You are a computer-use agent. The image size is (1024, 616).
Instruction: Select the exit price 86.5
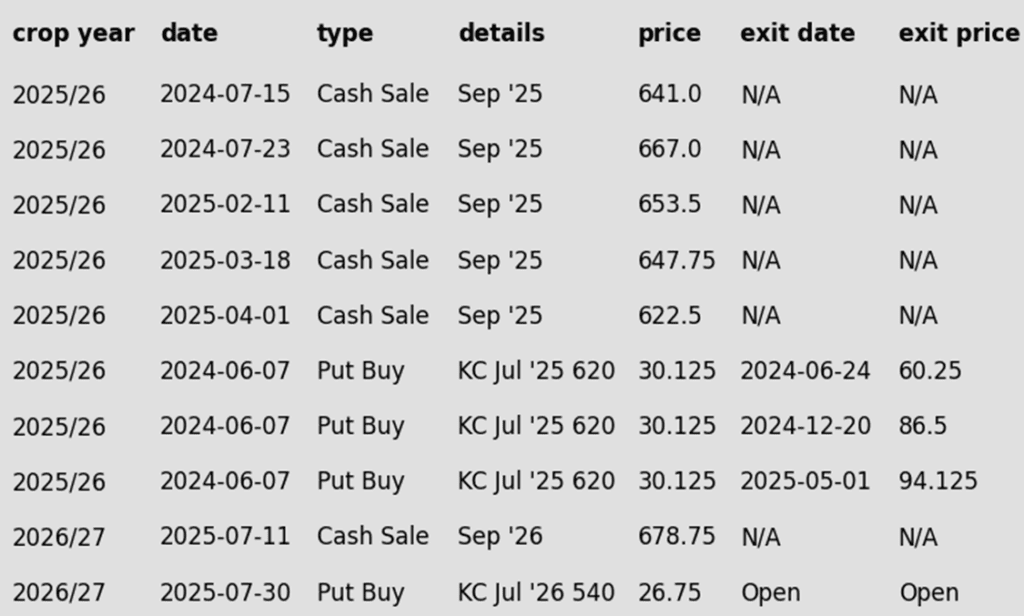tap(922, 426)
